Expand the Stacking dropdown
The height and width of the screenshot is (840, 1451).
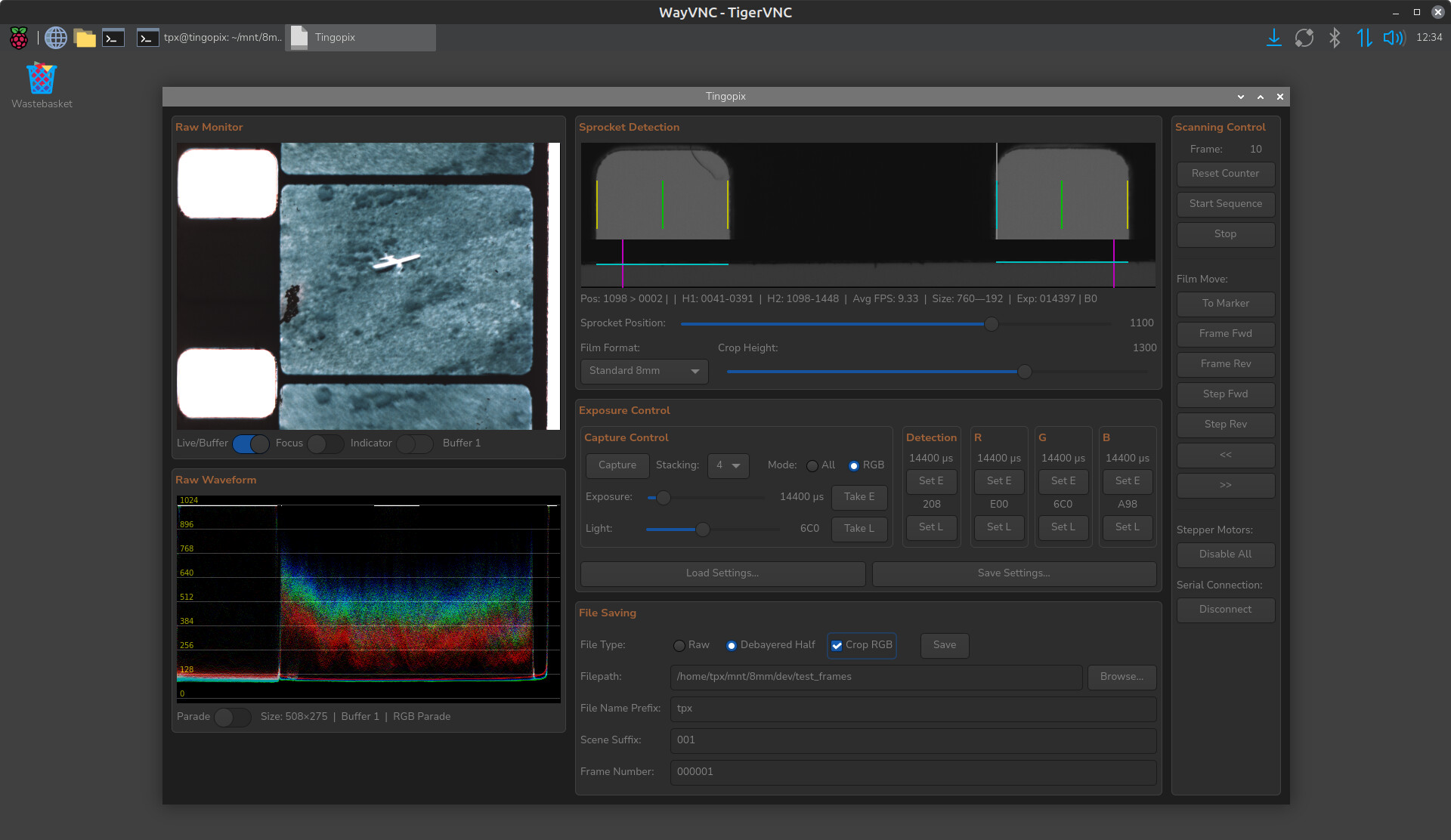tap(728, 465)
